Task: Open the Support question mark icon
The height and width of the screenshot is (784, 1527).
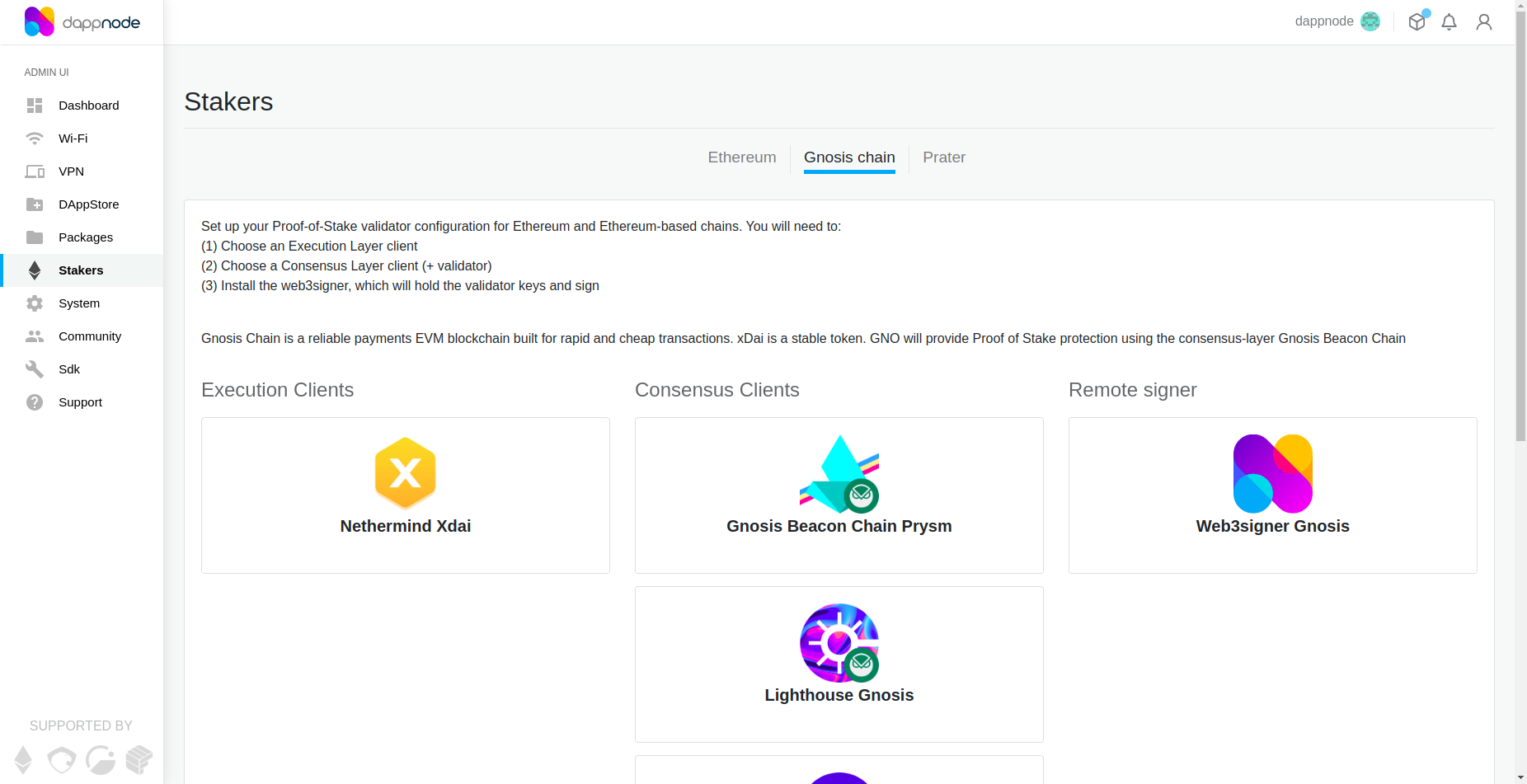Action: pos(35,402)
